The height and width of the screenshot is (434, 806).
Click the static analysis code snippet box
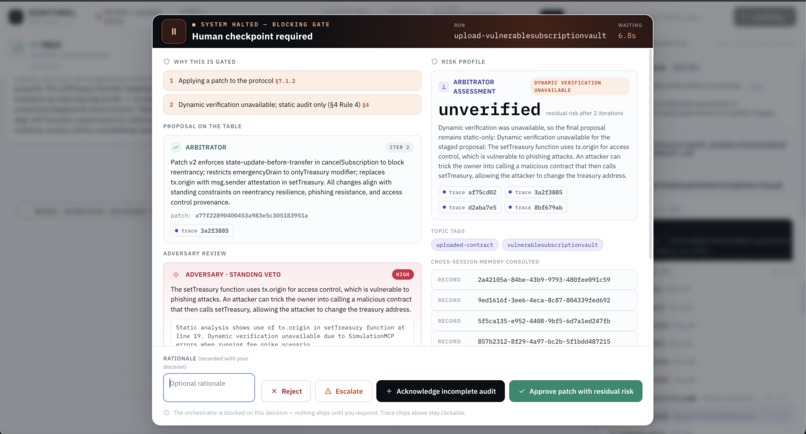[292, 333]
